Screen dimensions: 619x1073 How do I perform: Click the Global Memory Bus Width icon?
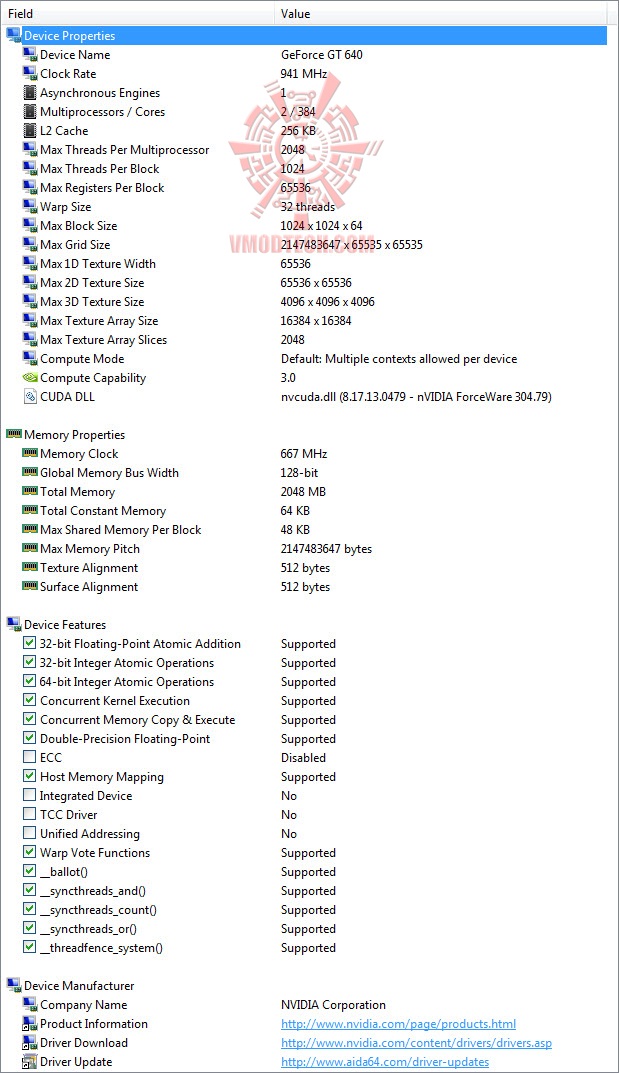pyautogui.click(x=29, y=472)
